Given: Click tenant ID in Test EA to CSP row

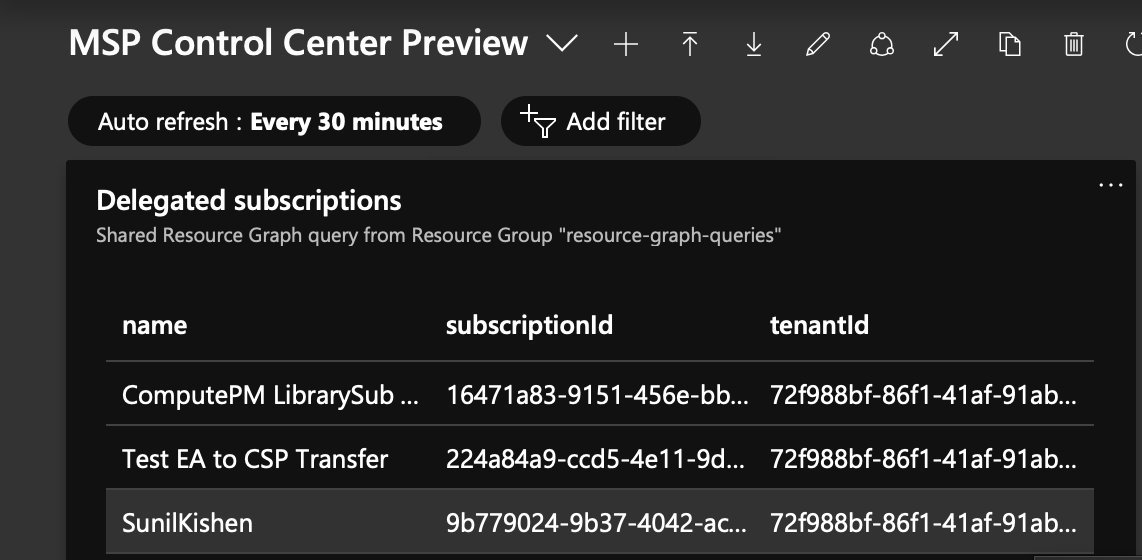Looking at the screenshot, I should [x=924, y=459].
